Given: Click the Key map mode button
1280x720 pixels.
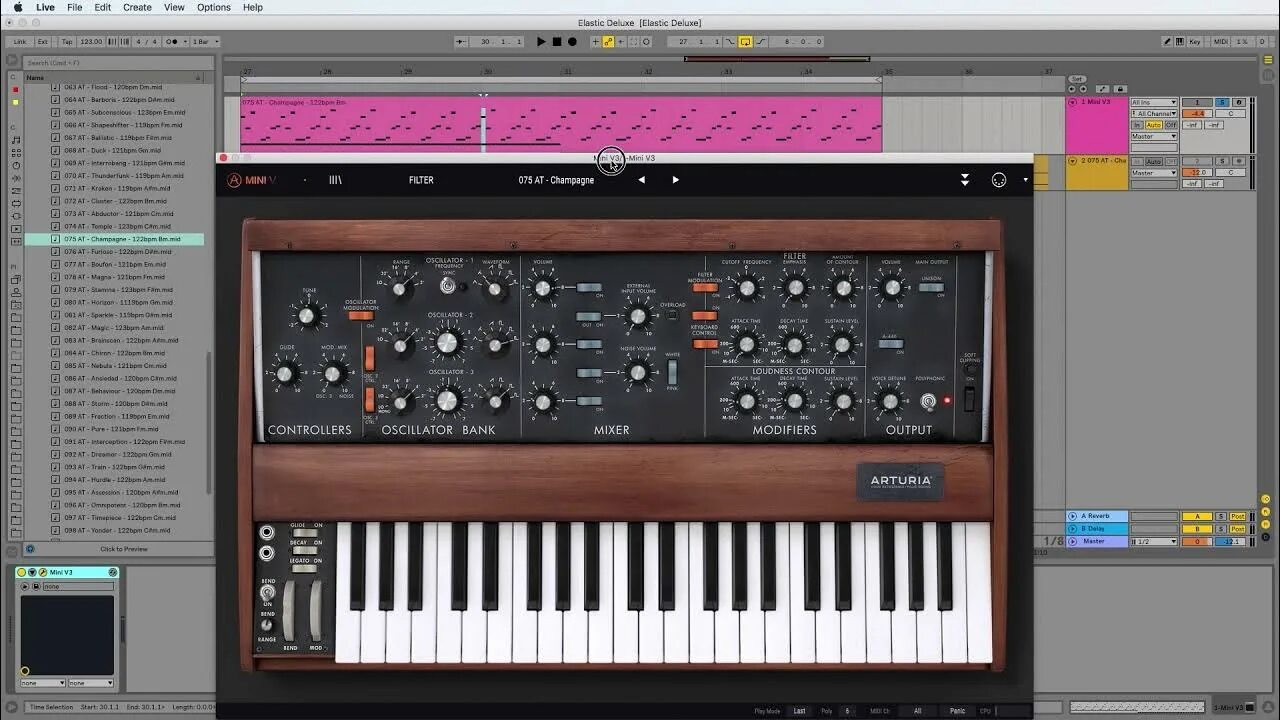Looking at the screenshot, I should click(1195, 42).
